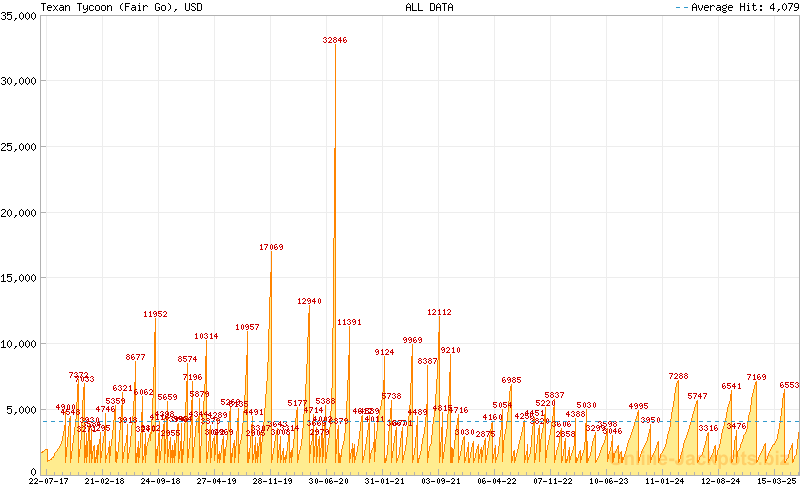Screen dimensions: 800x490
Task: Click the 22-07-17 start date label
Action: pyautogui.click(x=48, y=481)
